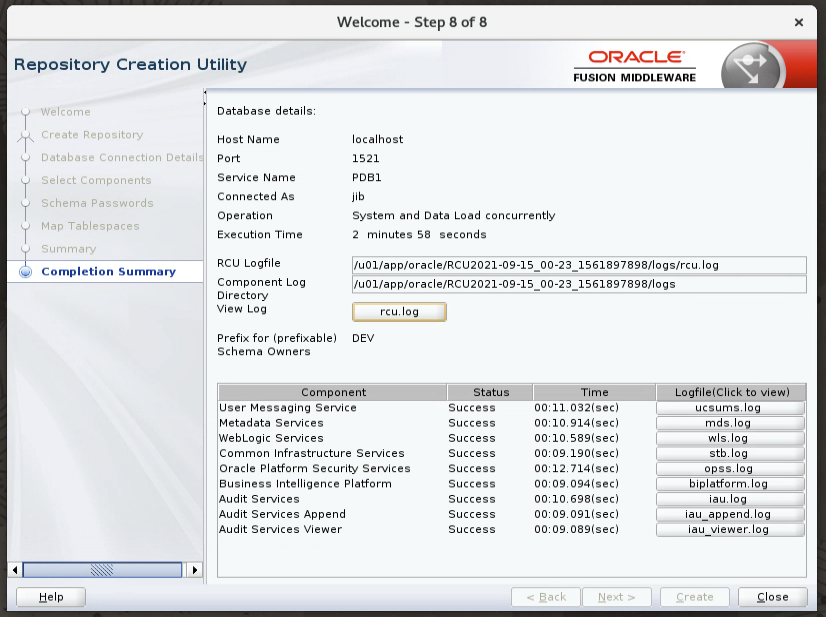Click the round utility graphic in header
Viewport: 826px width, 617px height.
[x=752, y=67]
